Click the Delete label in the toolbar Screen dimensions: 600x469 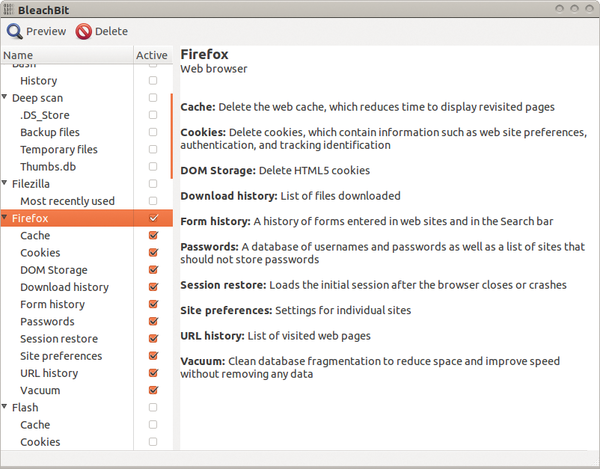(x=111, y=31)
